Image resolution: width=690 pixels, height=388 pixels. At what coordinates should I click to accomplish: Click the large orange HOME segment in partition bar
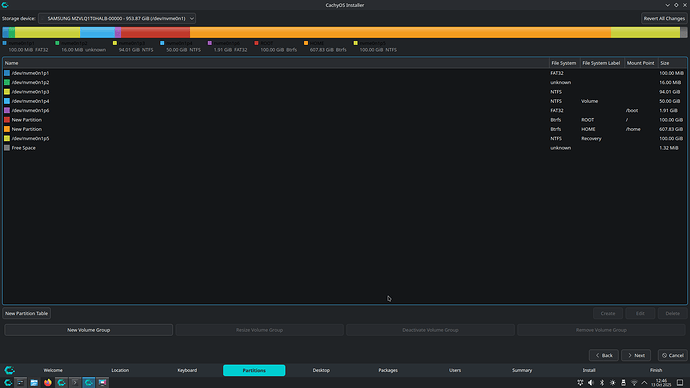tap(400, 32)
